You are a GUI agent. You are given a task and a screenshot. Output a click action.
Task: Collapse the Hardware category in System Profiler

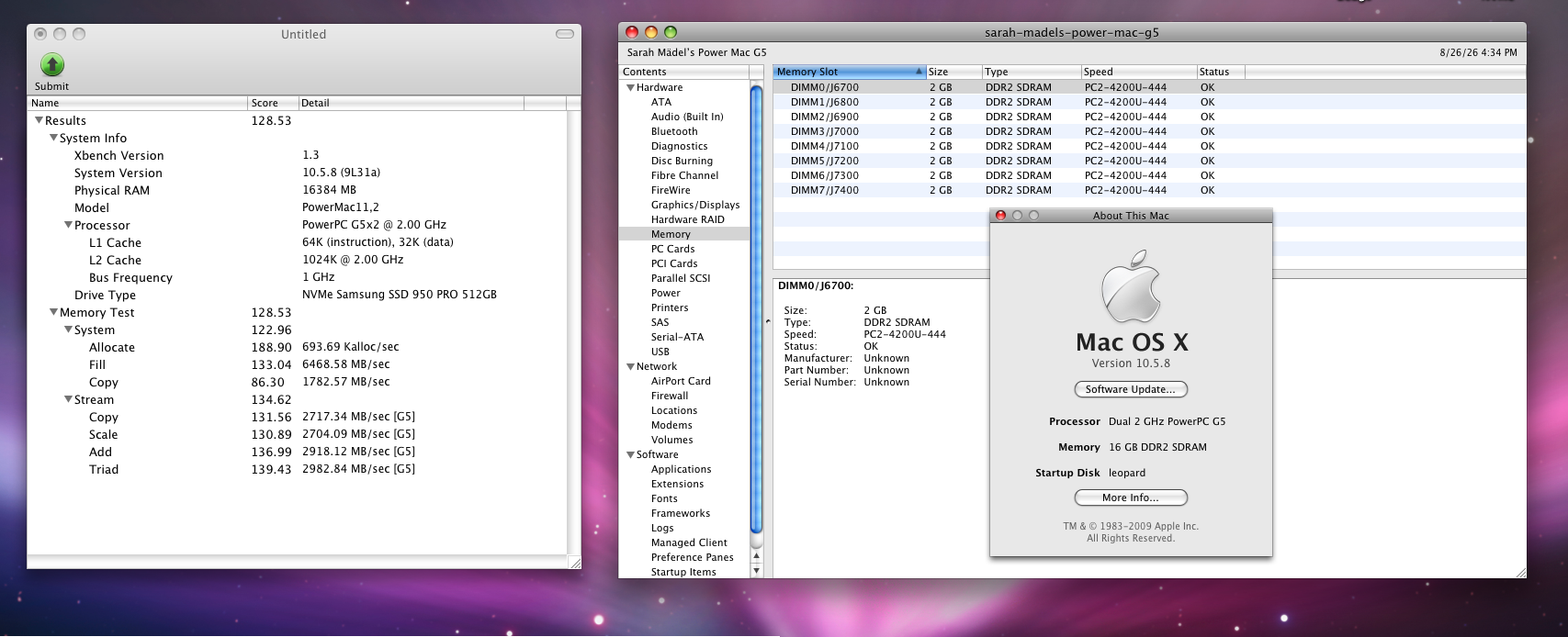630,87
